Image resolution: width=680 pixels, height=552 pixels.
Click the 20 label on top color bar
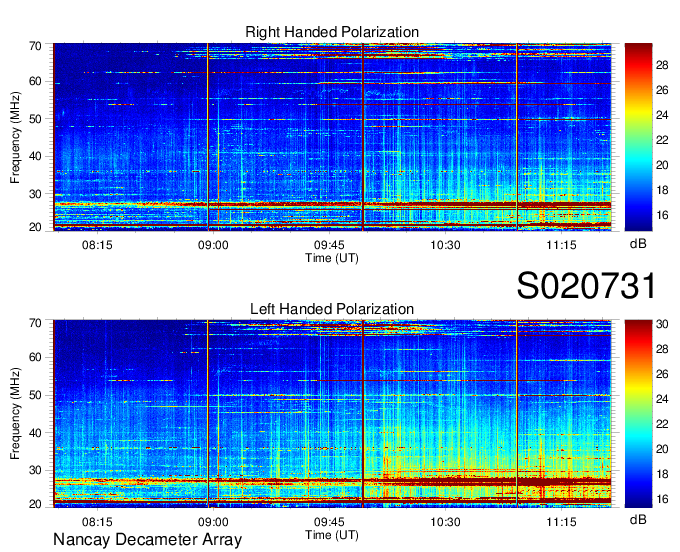pyautogui.click(x=662, y=165)
